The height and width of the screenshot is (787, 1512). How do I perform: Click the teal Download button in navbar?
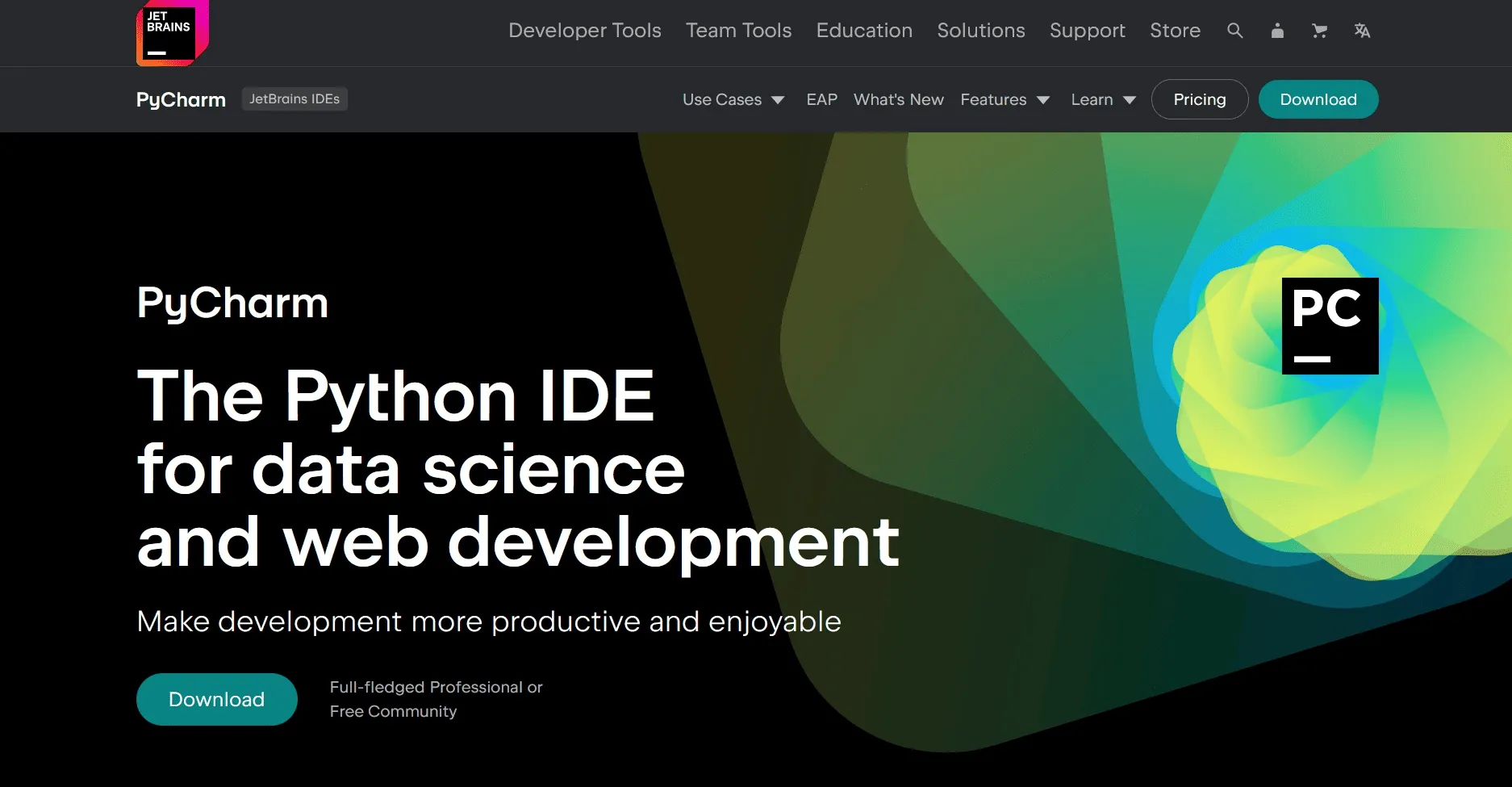tap(1318, 98)
